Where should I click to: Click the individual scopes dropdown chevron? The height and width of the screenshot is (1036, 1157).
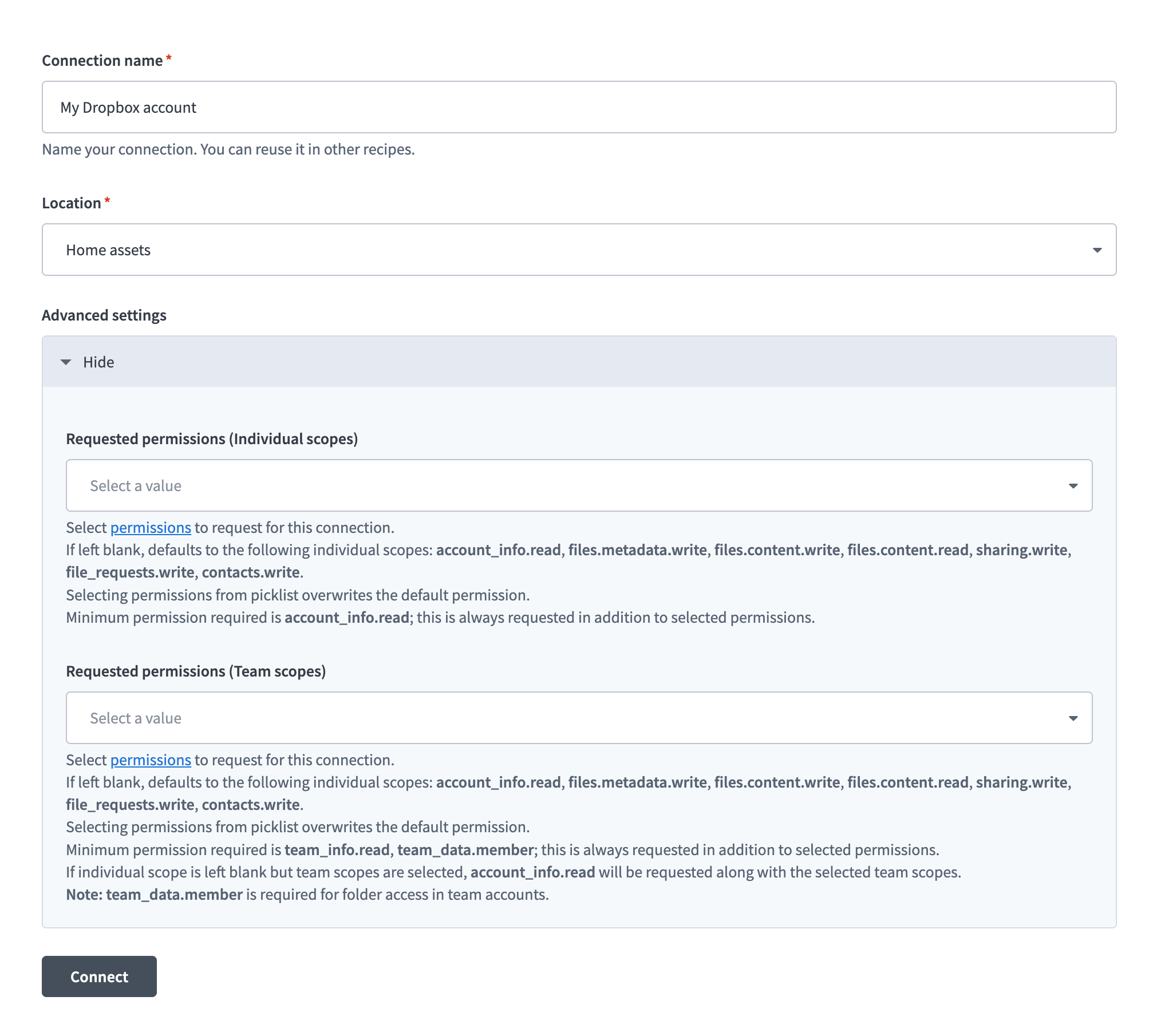[1073, 485]
